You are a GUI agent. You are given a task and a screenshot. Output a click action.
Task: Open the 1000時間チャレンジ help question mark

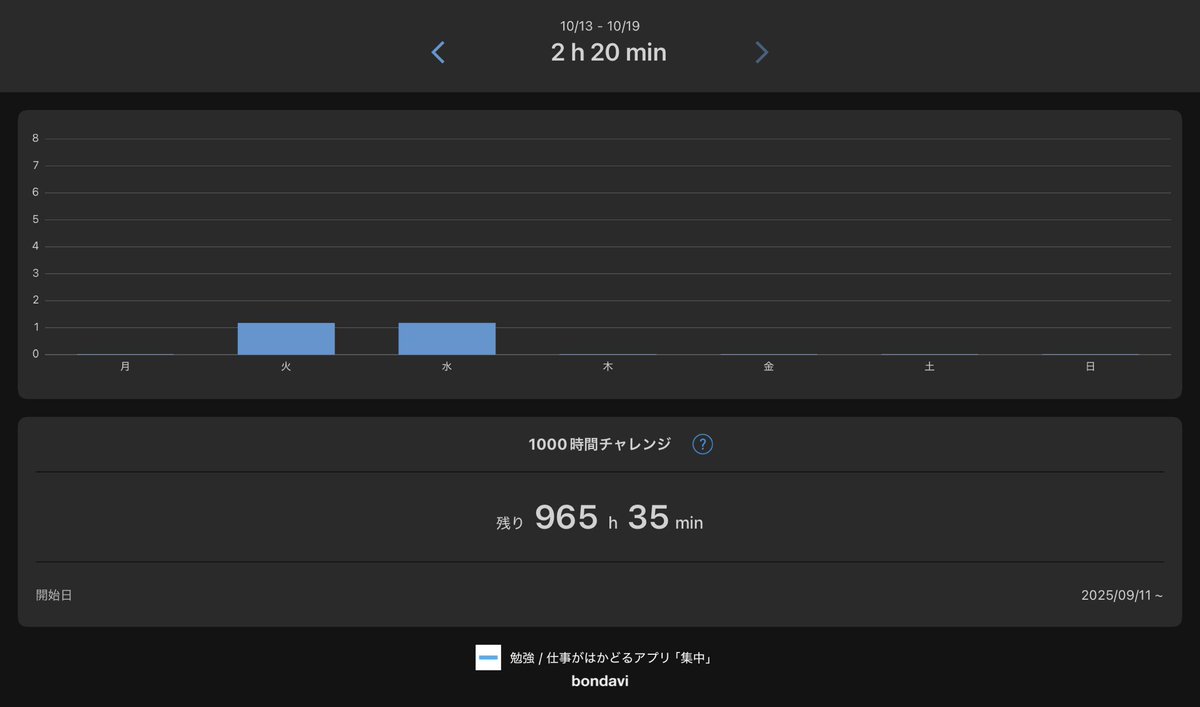(702, 444)
